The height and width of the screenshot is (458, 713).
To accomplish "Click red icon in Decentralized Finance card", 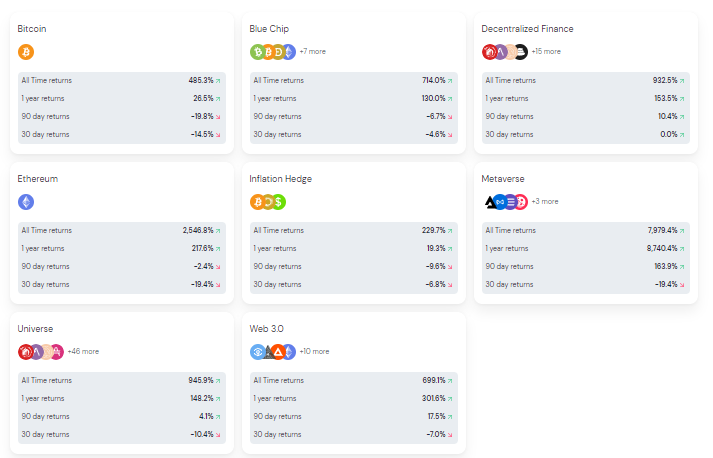I will (x=489, y=52).
